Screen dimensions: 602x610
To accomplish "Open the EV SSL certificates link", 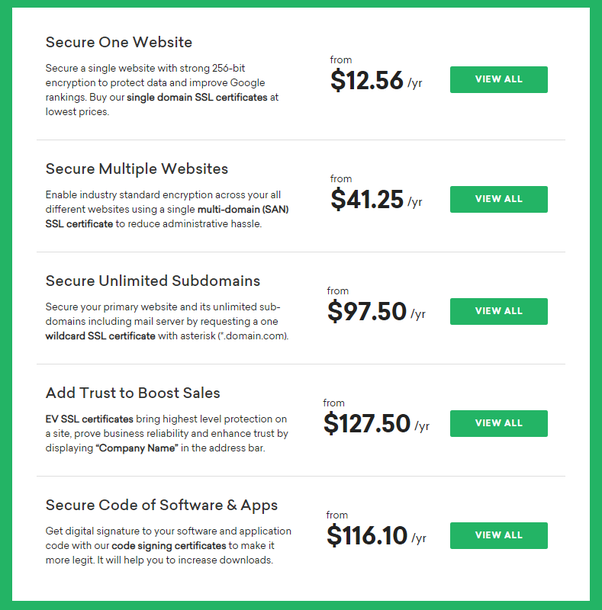I will [90, 420].
